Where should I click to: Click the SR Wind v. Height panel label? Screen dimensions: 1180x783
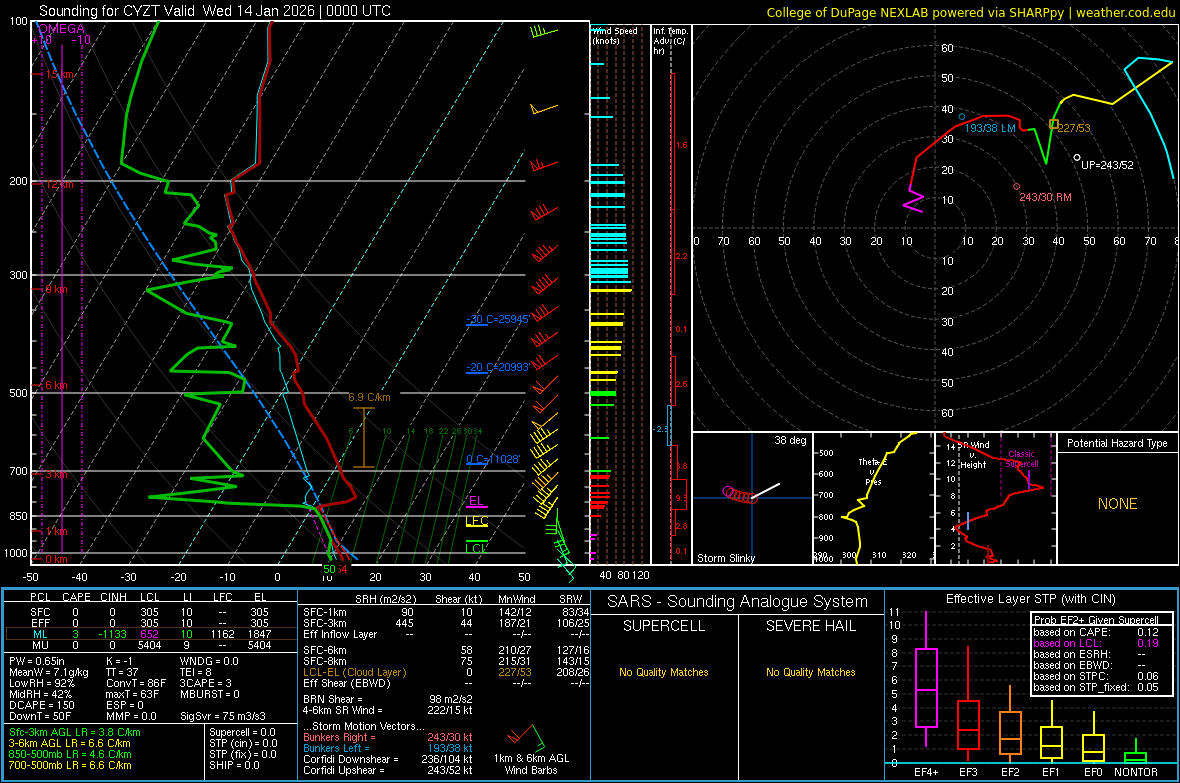pos(974,455)
